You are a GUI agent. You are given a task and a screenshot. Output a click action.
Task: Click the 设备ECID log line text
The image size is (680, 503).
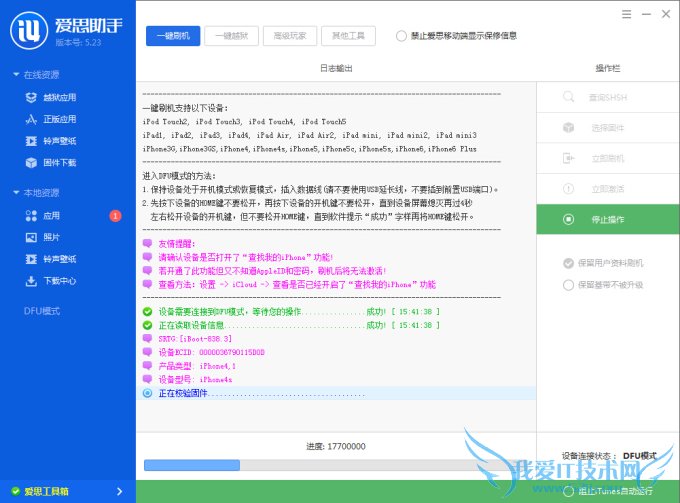211,352
